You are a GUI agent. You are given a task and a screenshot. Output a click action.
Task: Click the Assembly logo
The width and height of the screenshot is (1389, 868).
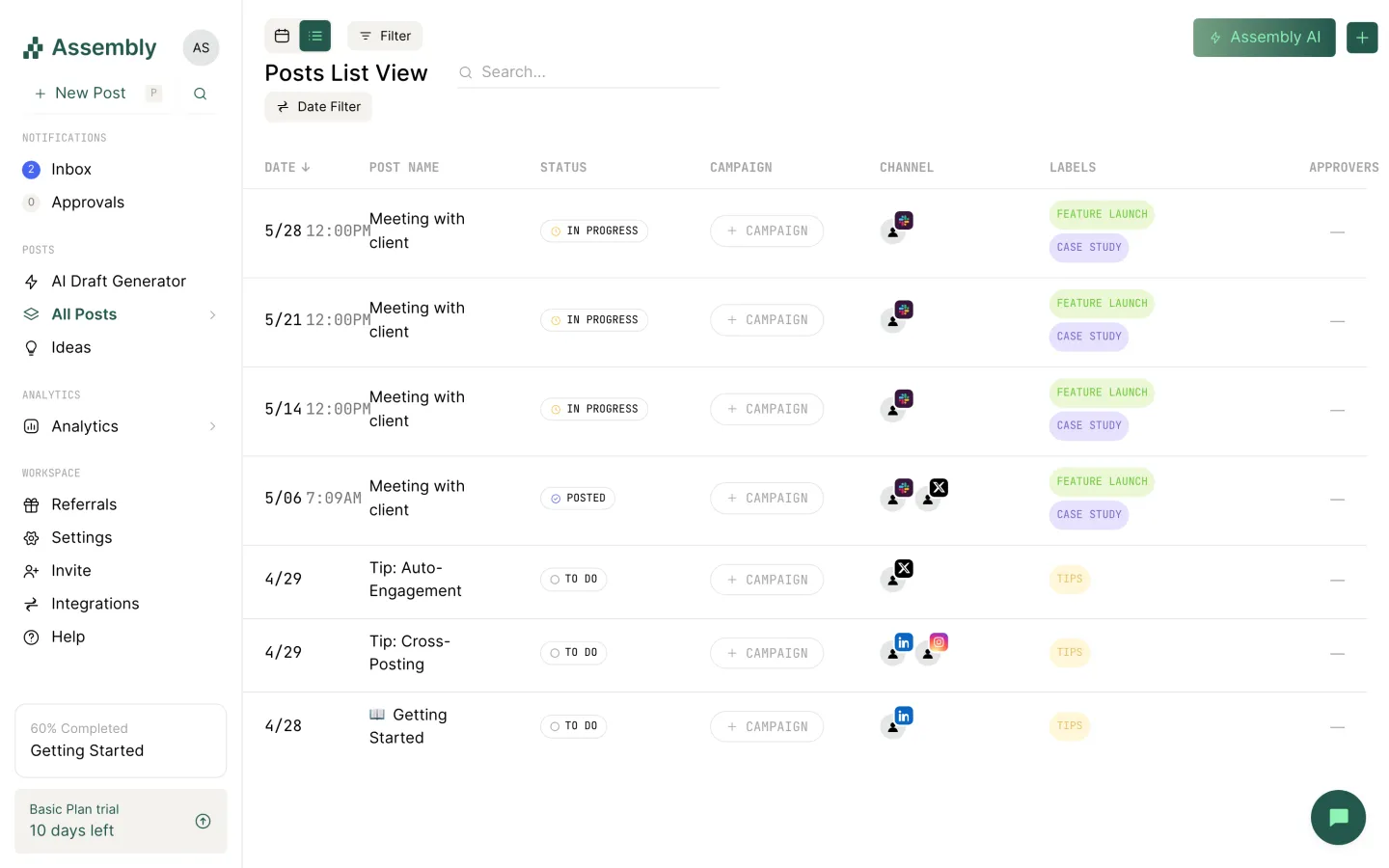coord(90,48)
